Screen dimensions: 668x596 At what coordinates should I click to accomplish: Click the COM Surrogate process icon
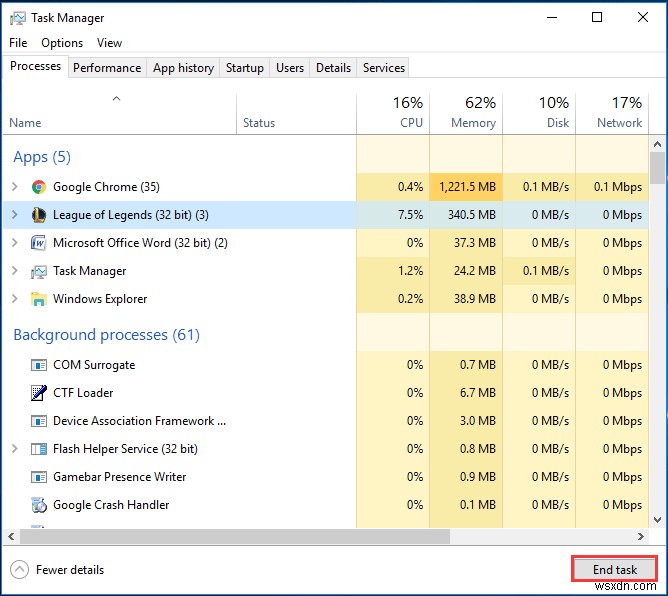(x=39, y=365)
